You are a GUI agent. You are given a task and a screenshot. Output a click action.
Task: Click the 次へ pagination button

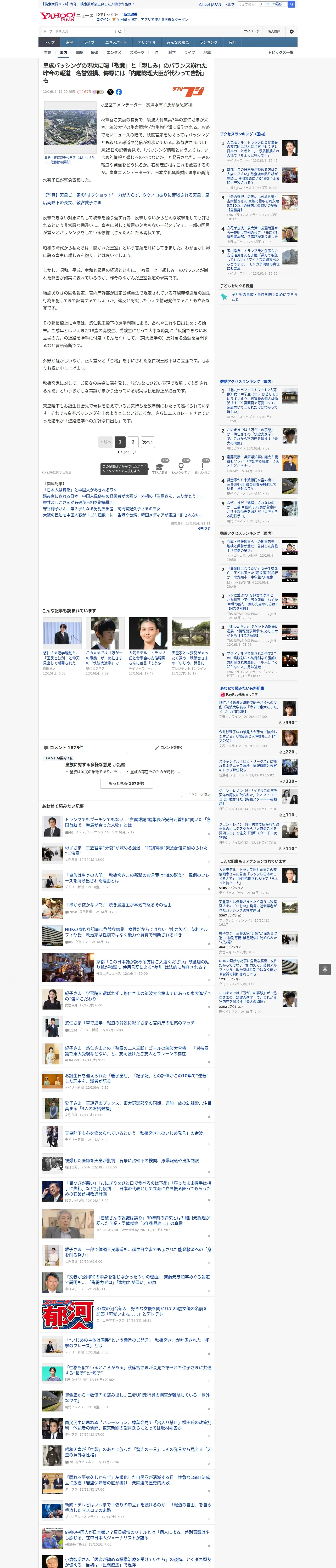pos(148,442)
